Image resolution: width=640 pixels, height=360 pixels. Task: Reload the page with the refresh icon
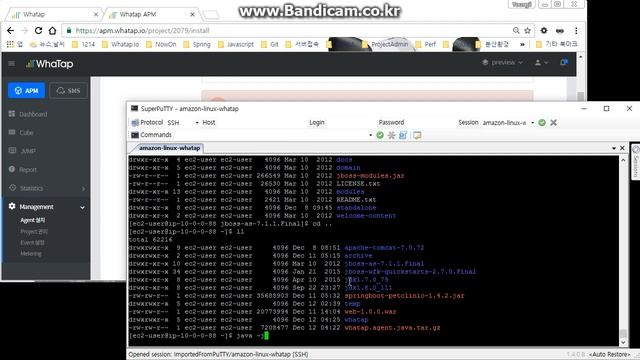coord(38,31)
